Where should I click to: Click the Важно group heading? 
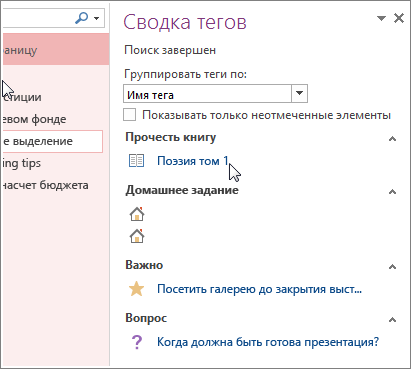tap(144, 265)
